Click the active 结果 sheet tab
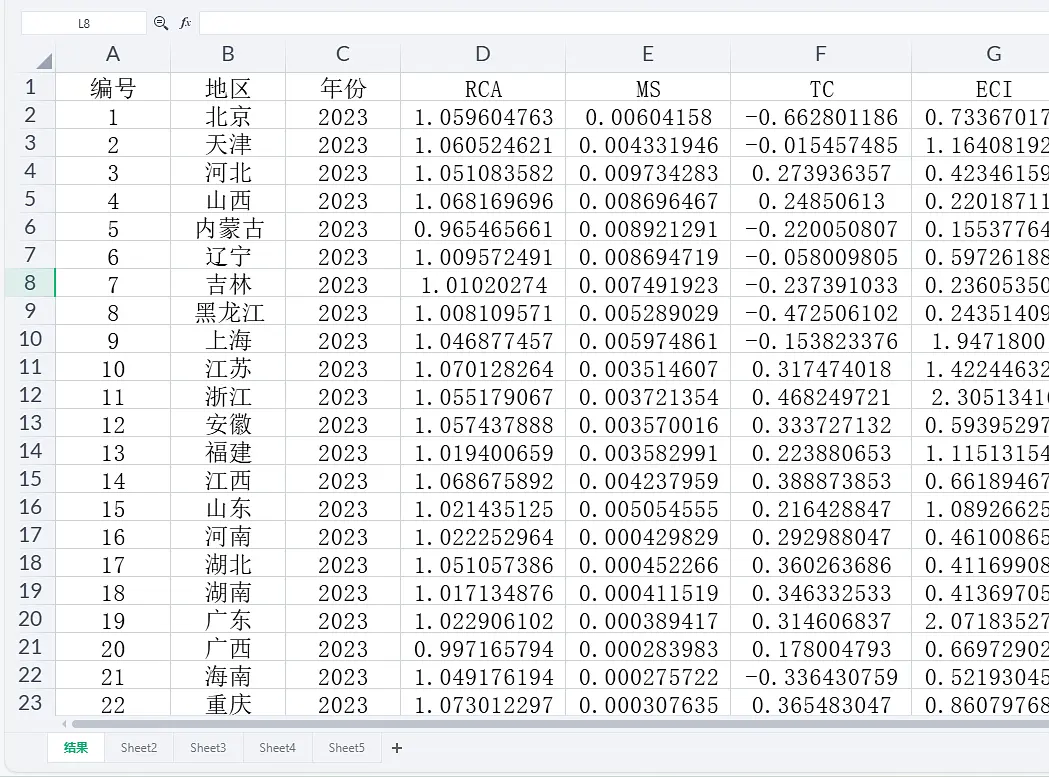 [75, 747]
